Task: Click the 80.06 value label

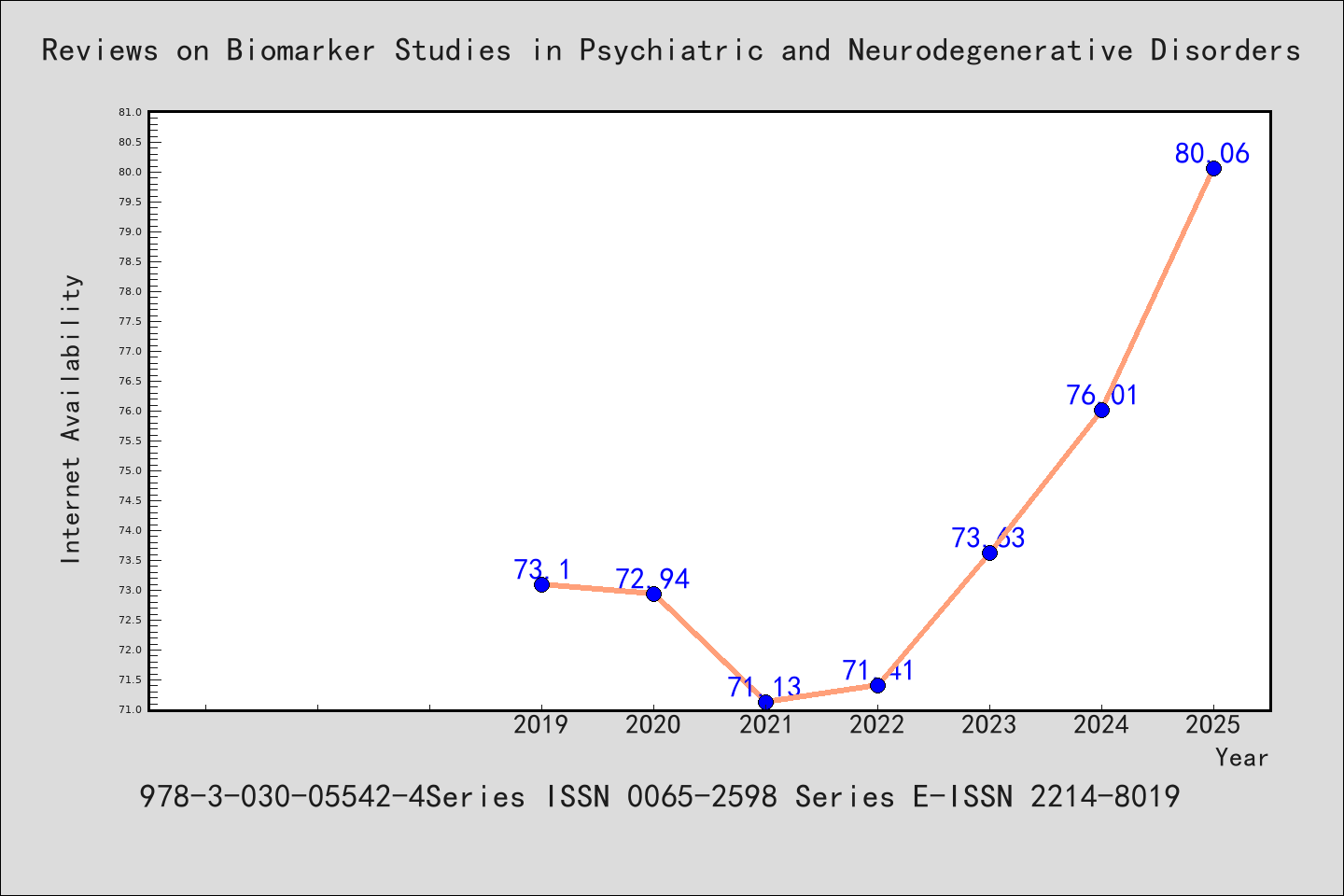Action: pyautogui.click(x=1211, y=153)
